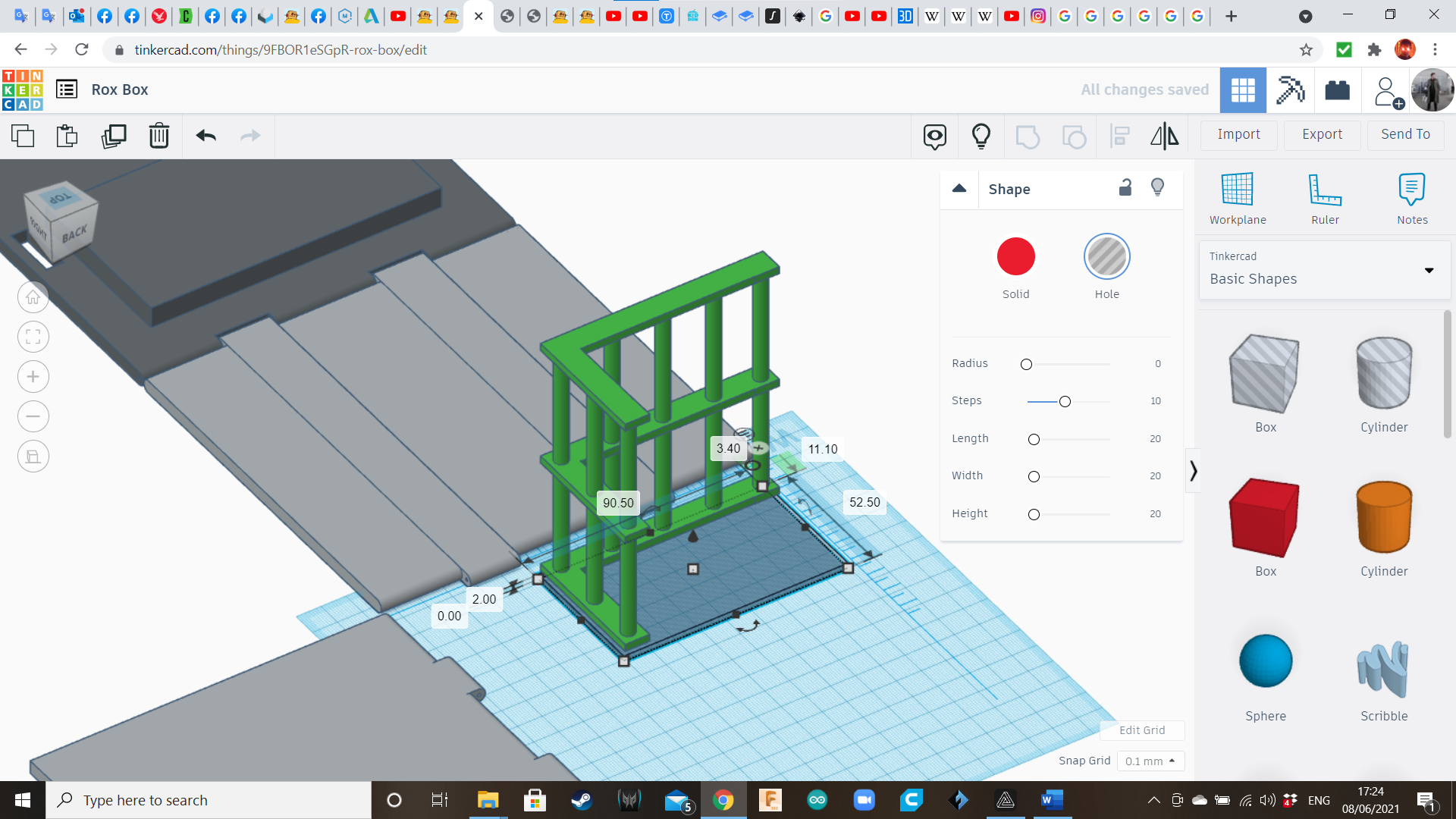Select the Workplane tool
Screen dimensions: 1456x819
point(1238,196)
